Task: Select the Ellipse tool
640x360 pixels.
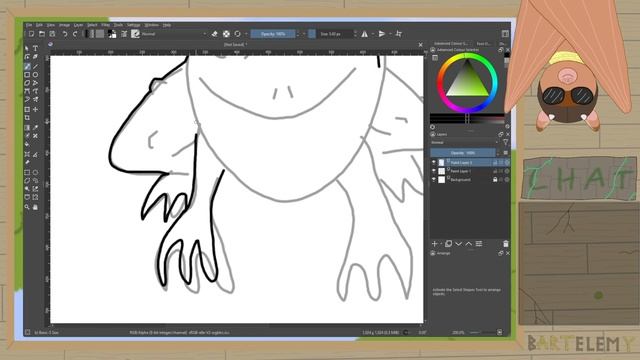Action: 36,75
